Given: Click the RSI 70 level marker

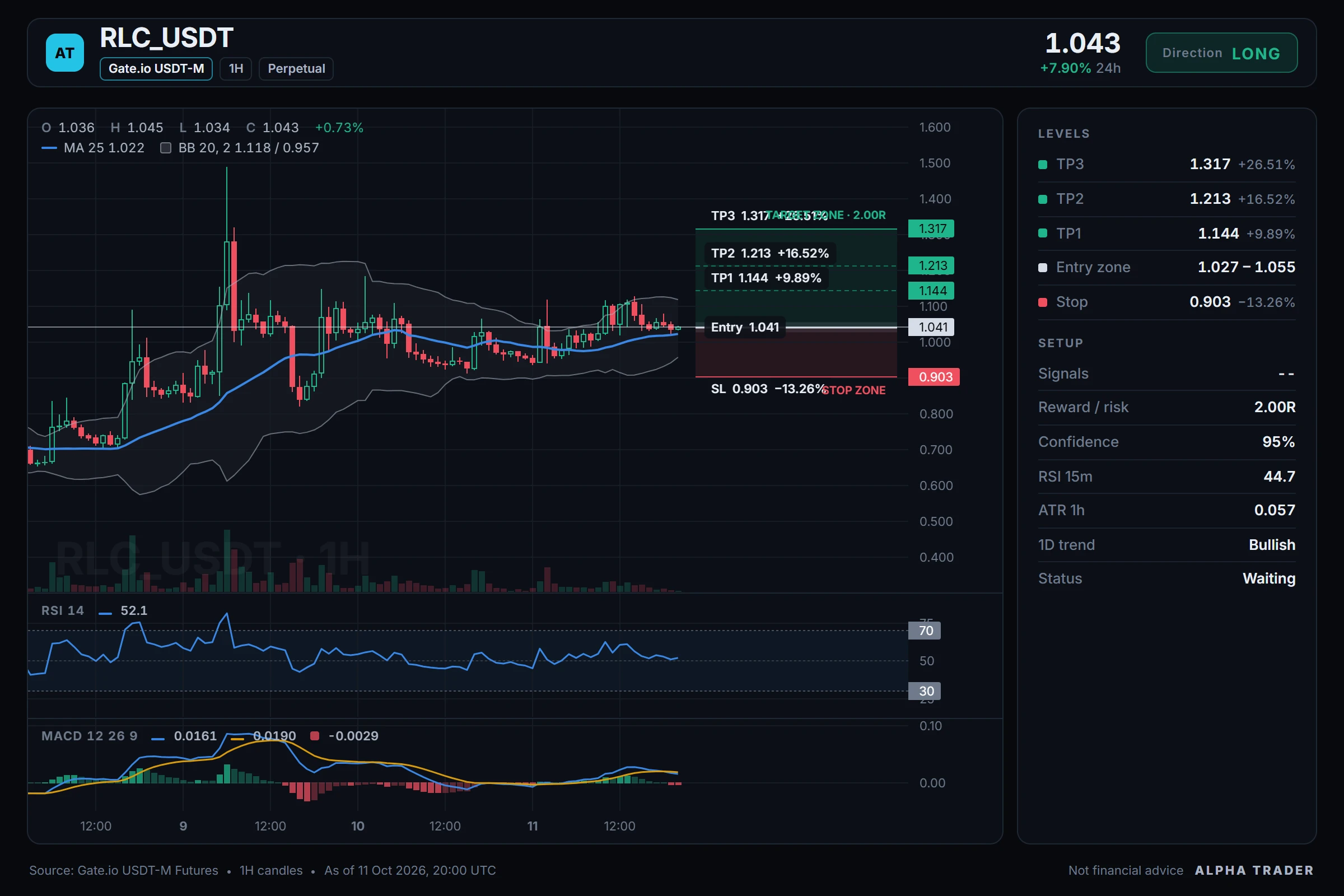Looking at the screenshot, I should (925, 631).
